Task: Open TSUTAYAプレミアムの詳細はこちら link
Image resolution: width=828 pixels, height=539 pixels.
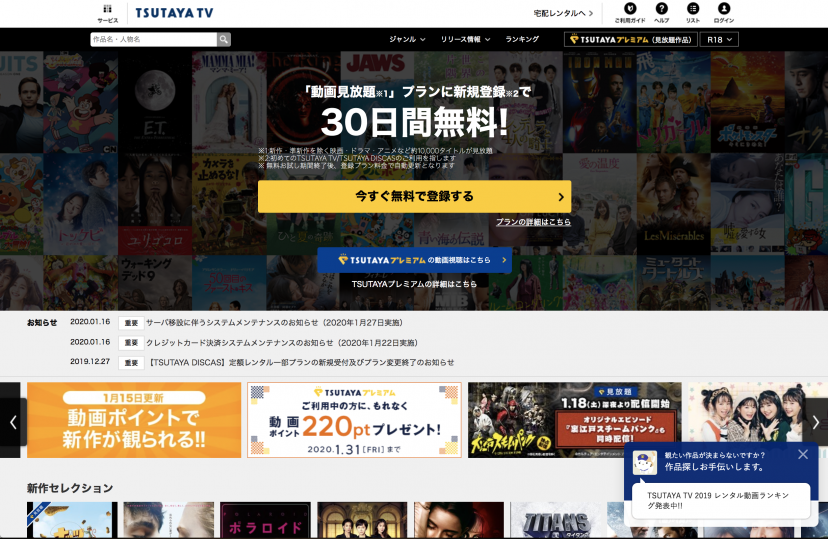Action: point(415,283)
